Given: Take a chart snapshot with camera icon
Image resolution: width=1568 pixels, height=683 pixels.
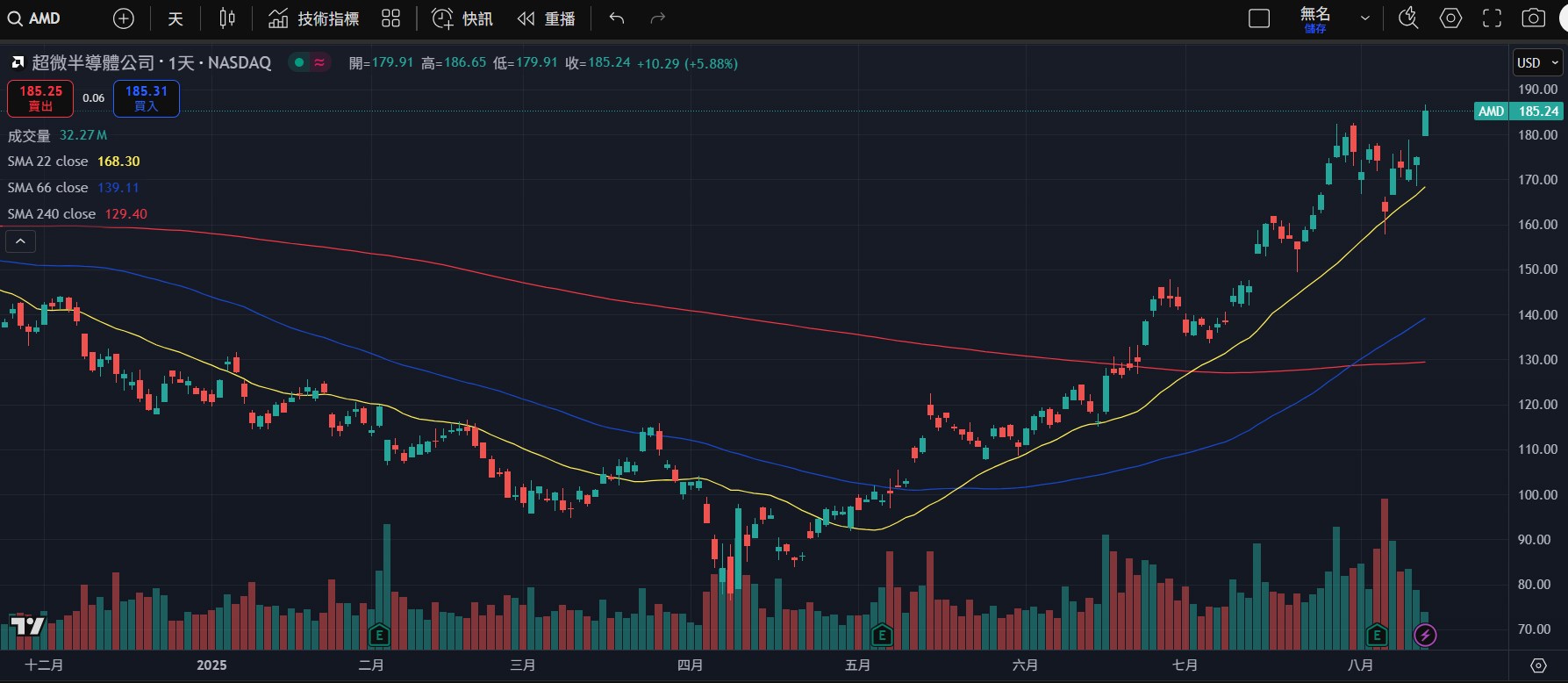Looking at the screenshot, I should 1533,18.
